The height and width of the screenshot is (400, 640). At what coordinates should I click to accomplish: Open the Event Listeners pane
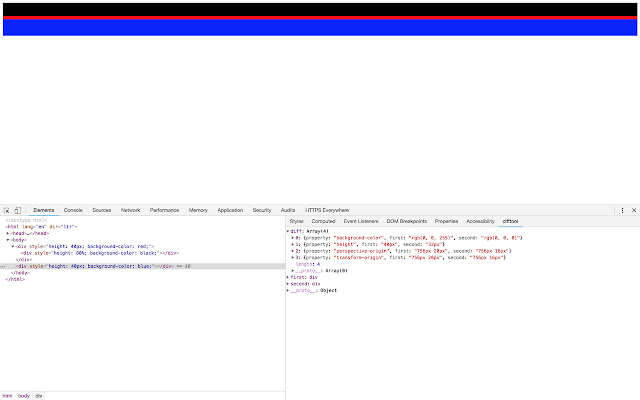[x=361, y=221]
